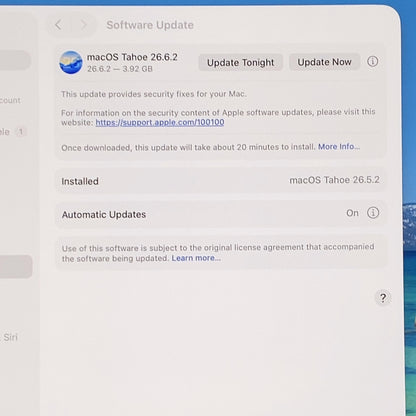The height and width of the screenshot is (416, 416).
Task: Select the Installed macOS Tahoe 26.5.2 row
Action: 220,181
